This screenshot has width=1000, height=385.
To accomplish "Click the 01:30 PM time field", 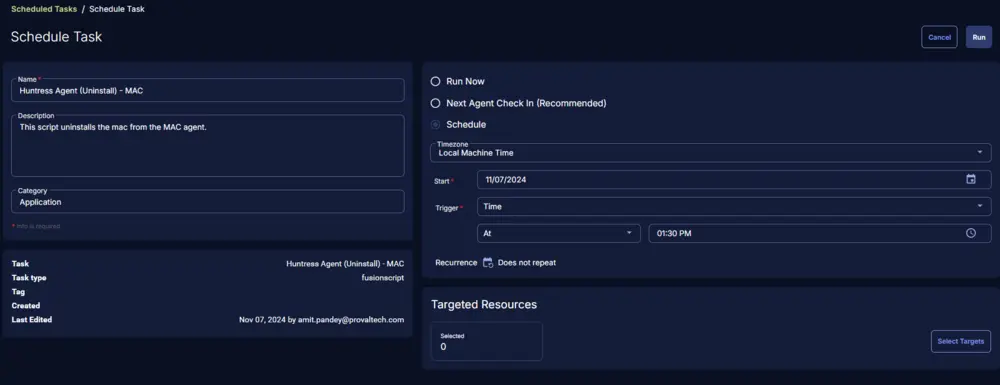I will point(820,233).
